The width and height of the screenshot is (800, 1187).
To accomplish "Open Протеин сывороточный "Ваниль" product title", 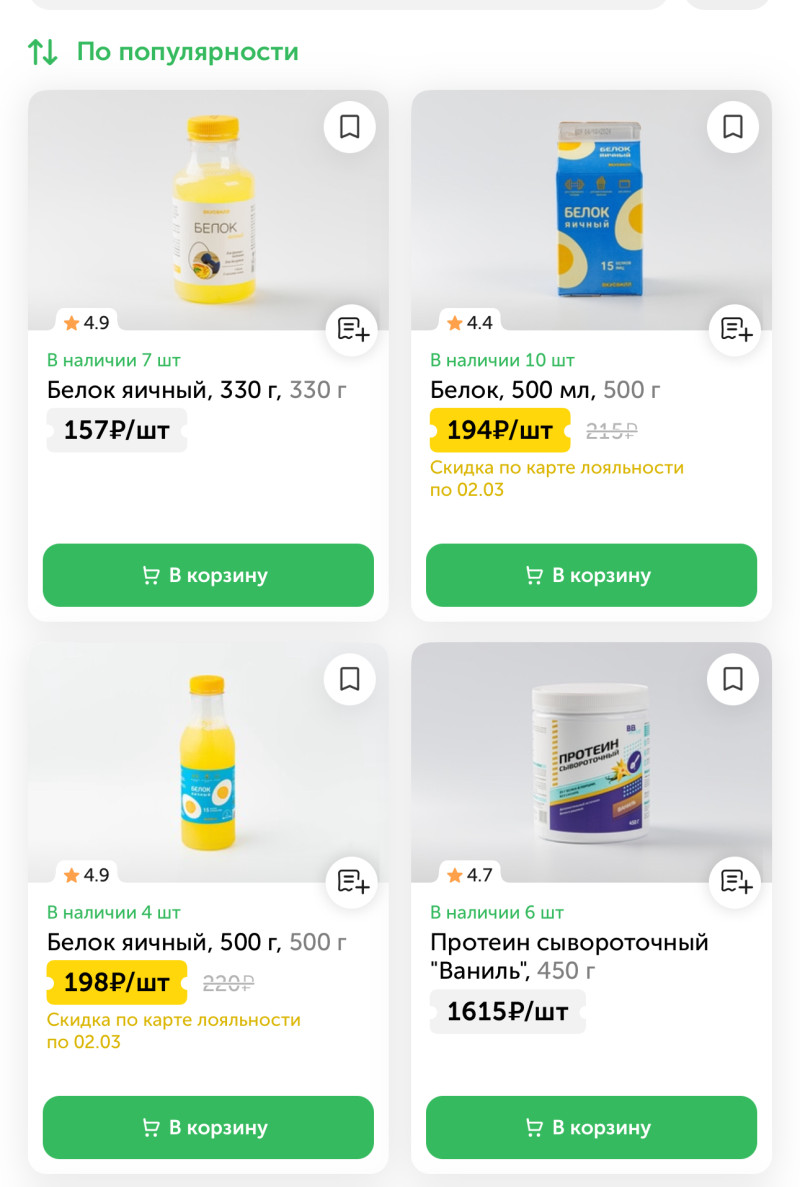I will click(569, 956).
